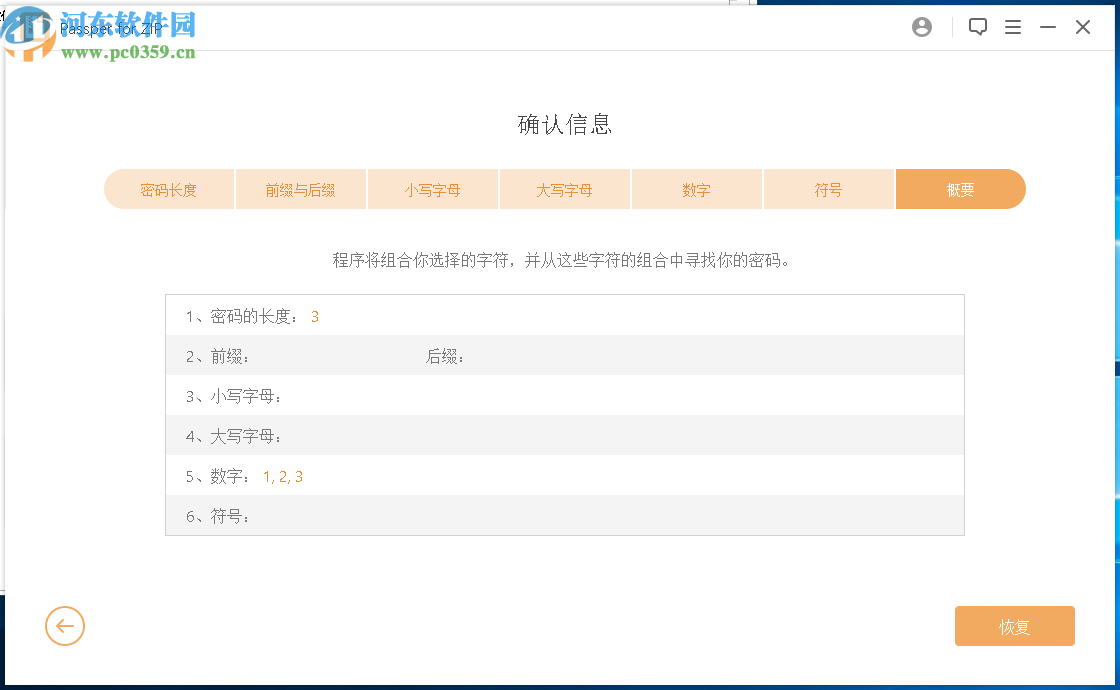Click the 数字 row showing 1,2,3
This screenshot has height=690, width=1120.
pos(283,476)
